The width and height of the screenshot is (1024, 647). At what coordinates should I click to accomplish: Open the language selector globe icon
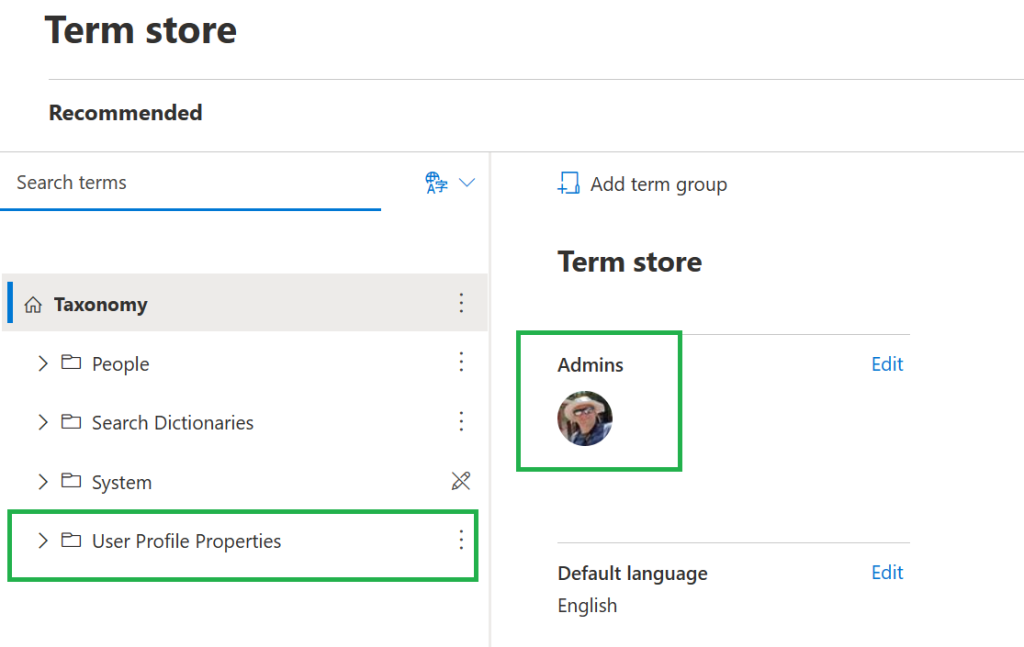[436, 183]
